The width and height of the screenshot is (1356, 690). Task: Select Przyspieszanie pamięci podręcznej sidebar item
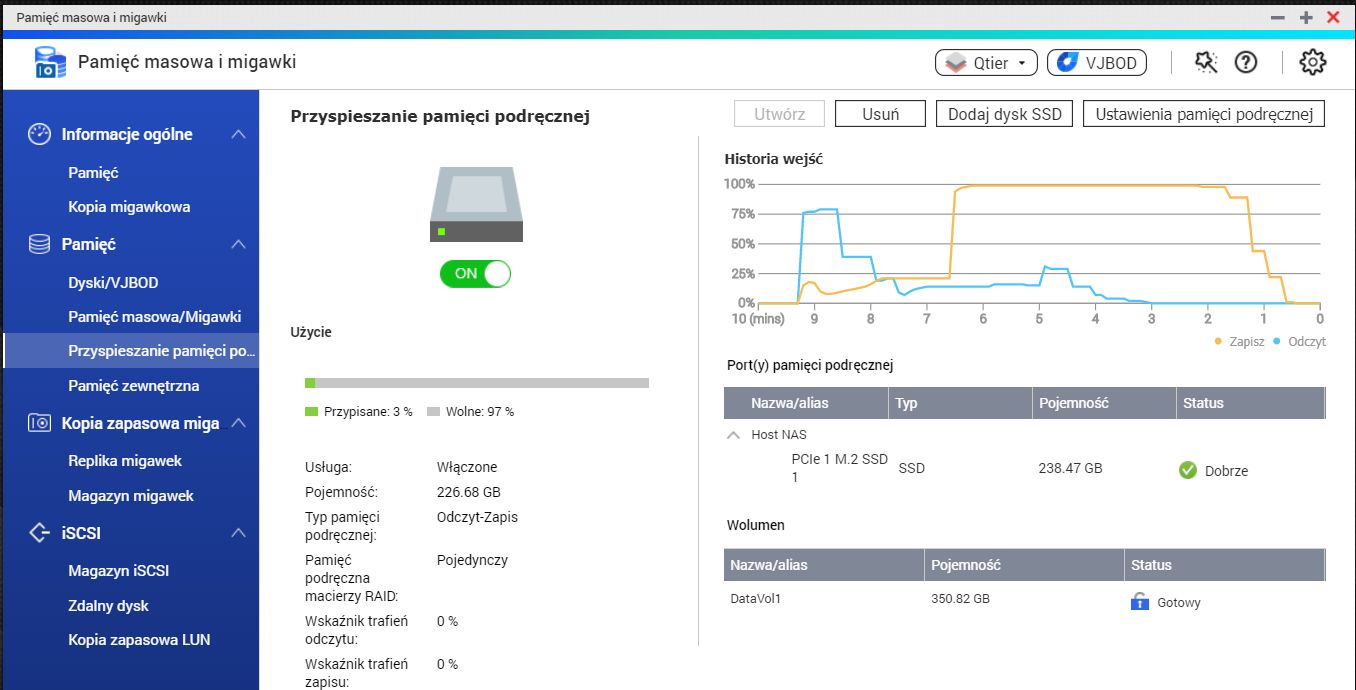pos(130,351)
